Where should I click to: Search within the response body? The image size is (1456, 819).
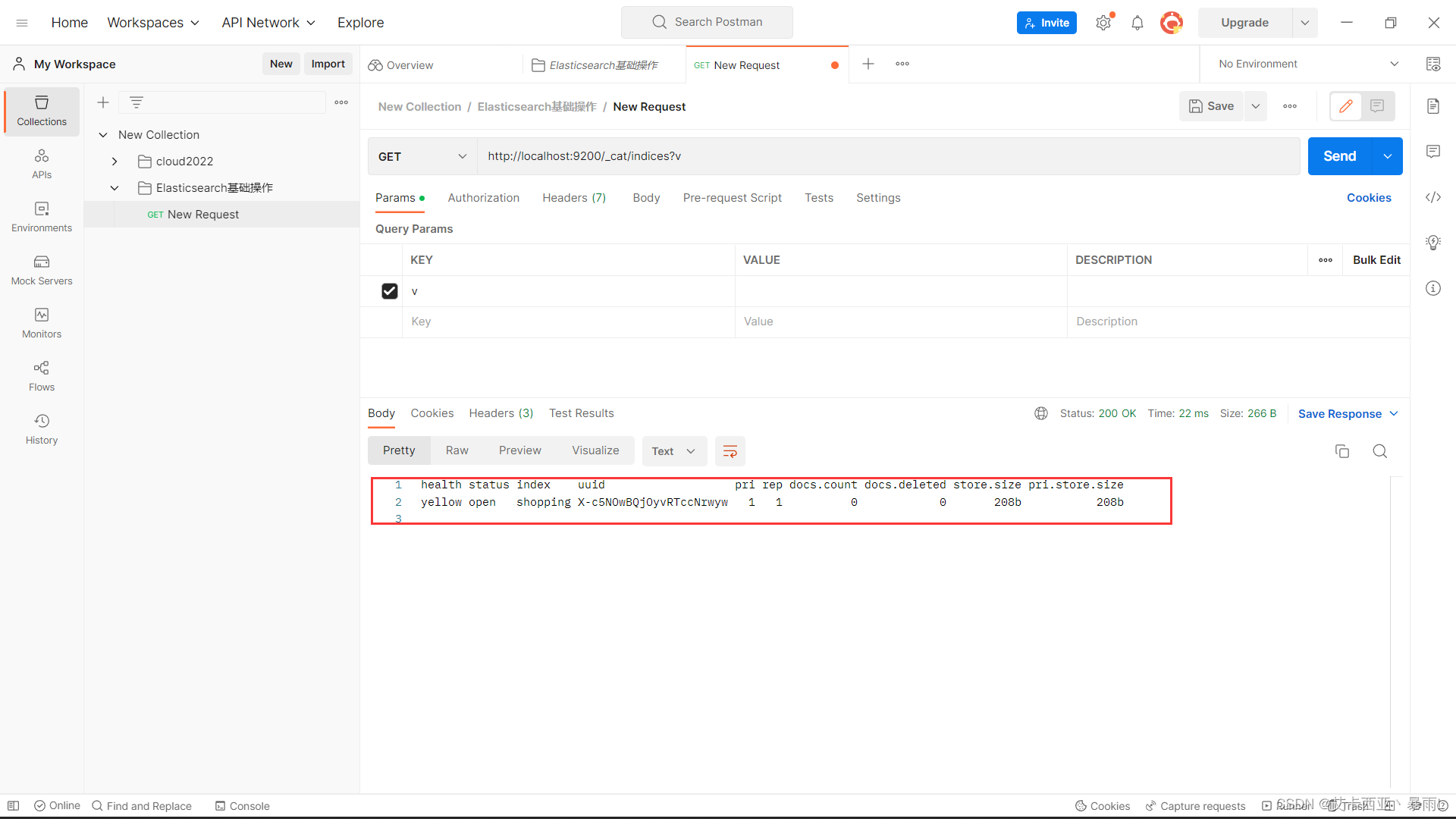pos(1380,451)
